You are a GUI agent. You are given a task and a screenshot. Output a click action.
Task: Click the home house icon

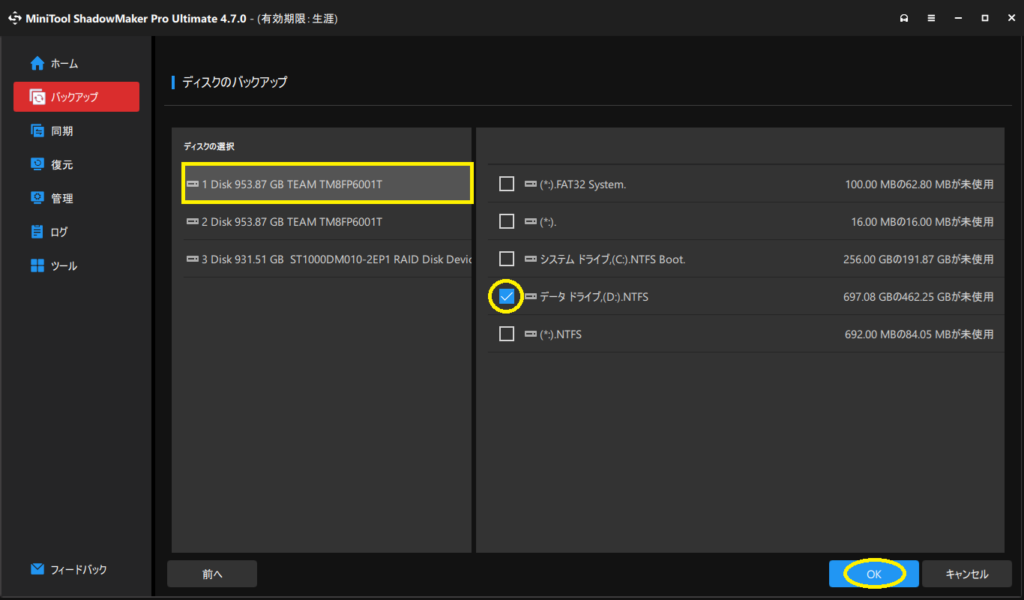(x=37, y=63)
